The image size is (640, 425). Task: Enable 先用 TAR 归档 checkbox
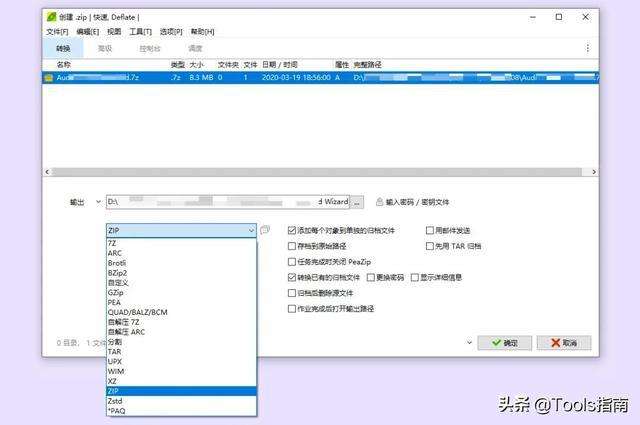(x=429, y=246)
